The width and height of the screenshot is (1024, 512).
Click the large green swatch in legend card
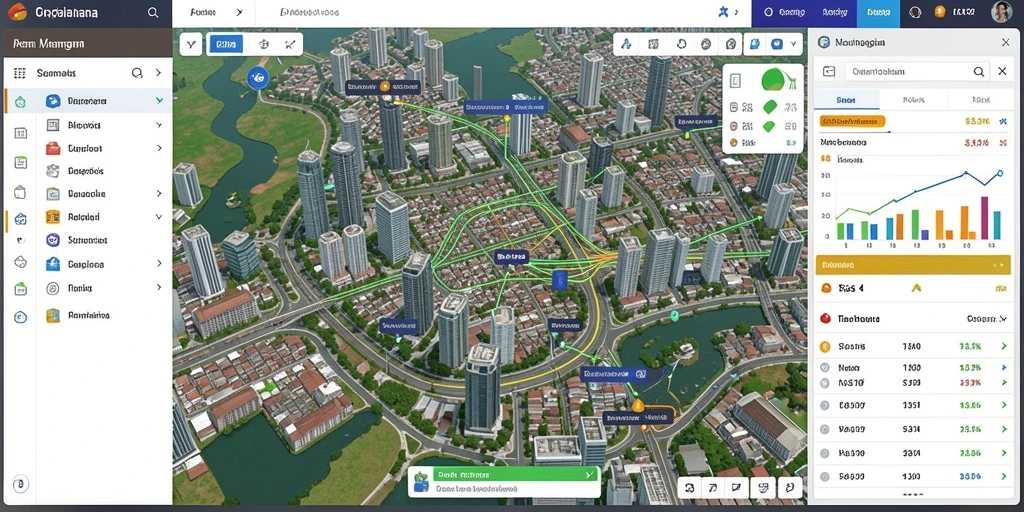[x=773, y=80]
